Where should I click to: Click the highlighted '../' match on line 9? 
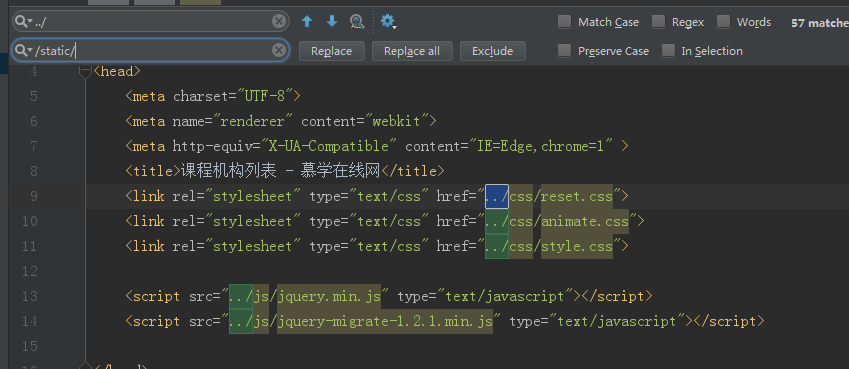coord(497,196)
